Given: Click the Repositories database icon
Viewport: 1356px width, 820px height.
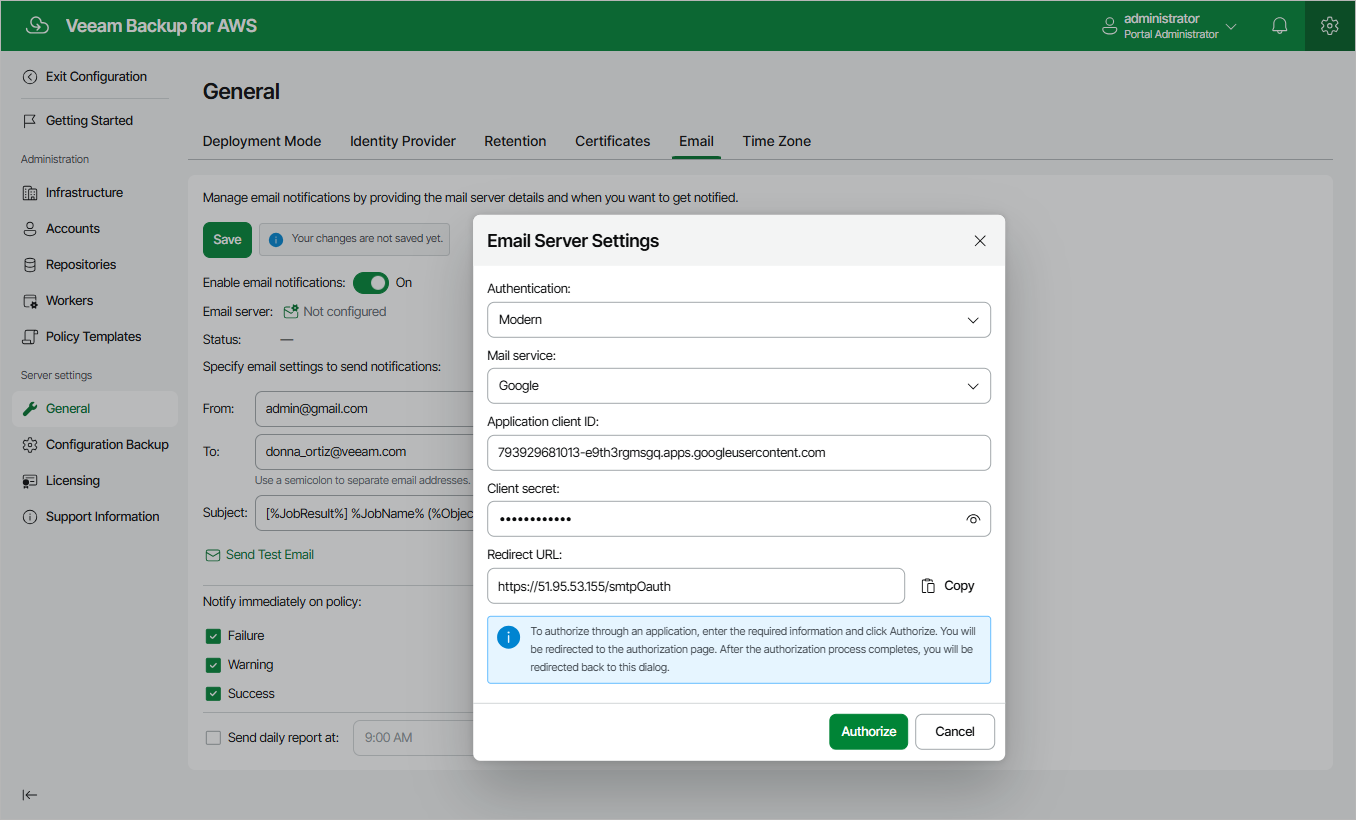Looking at the screenshot, I should click(30, 265).
